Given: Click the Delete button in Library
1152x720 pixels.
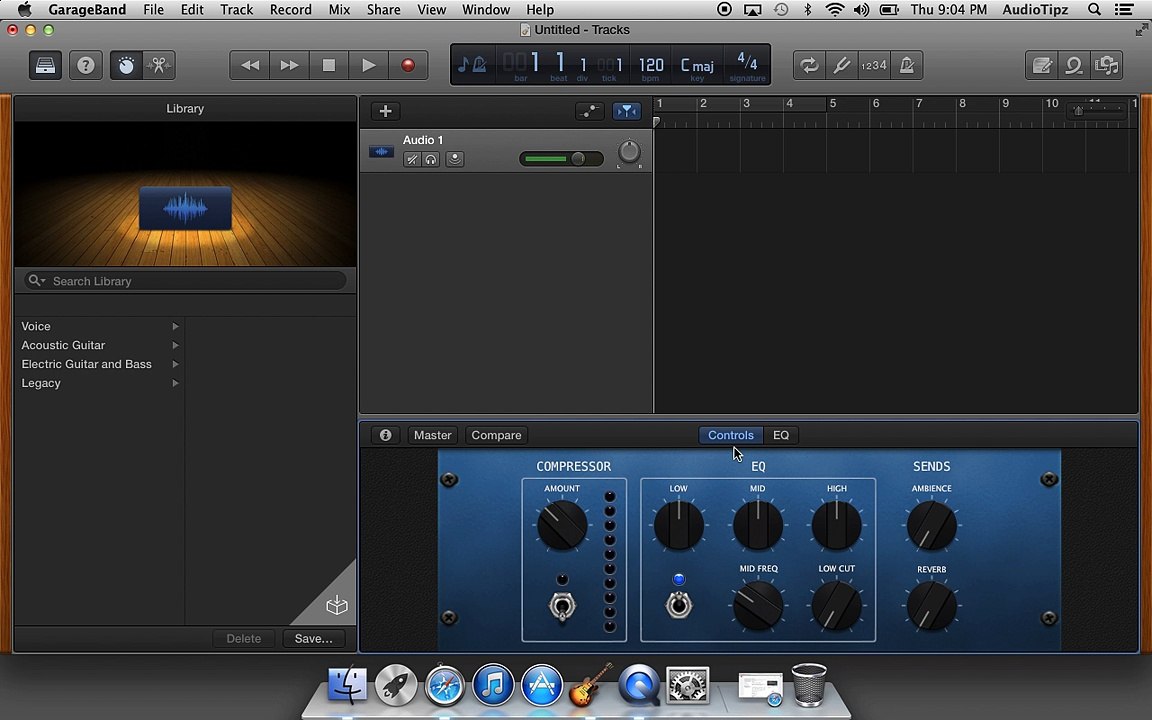Looking at the screenshot, I should [x=244, y=638].
